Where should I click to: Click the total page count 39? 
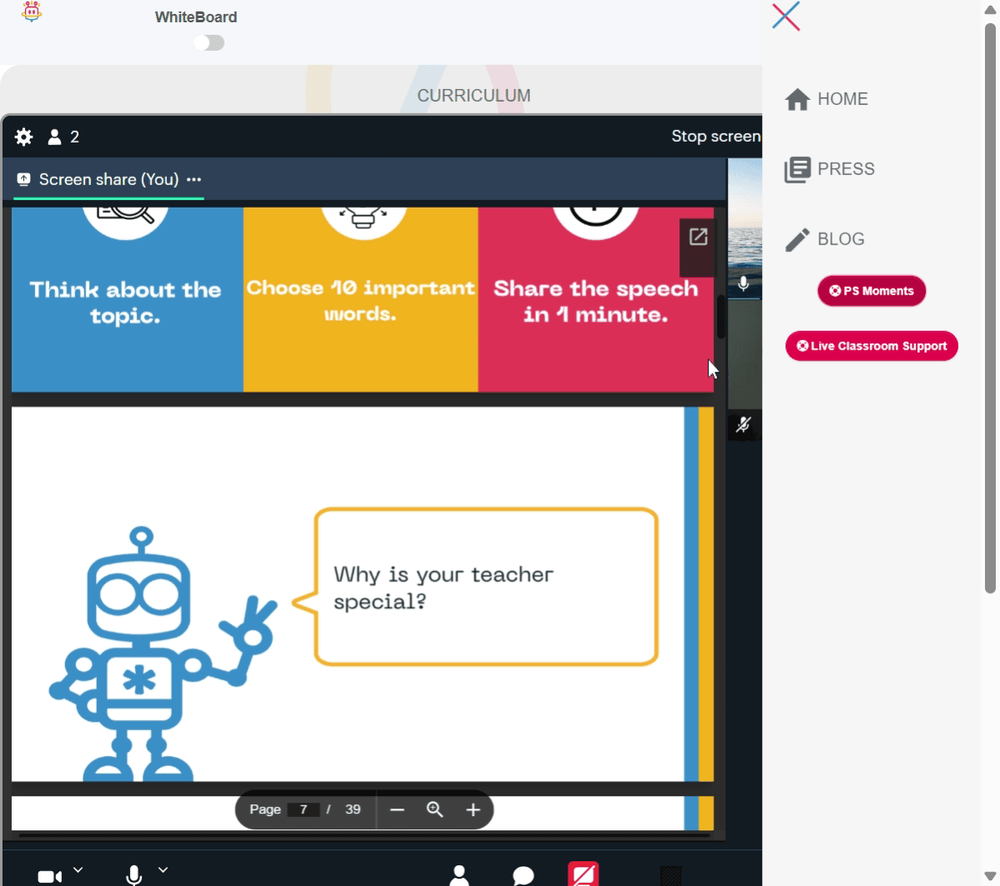coord(353,809)
